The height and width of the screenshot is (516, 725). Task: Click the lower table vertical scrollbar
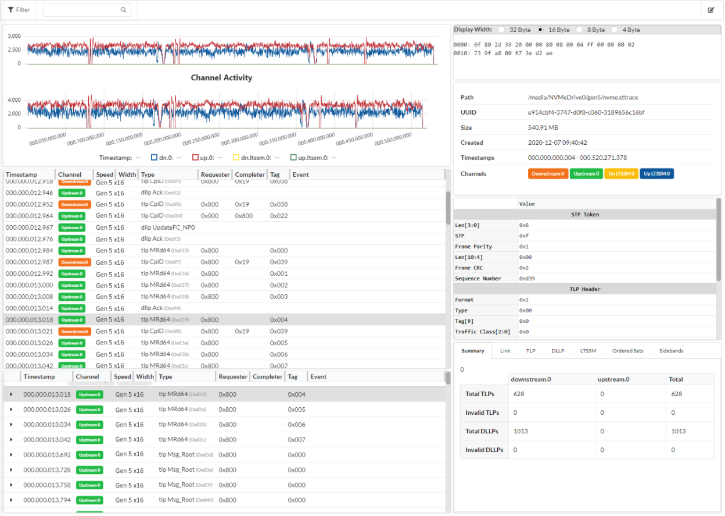pos(448,378)
